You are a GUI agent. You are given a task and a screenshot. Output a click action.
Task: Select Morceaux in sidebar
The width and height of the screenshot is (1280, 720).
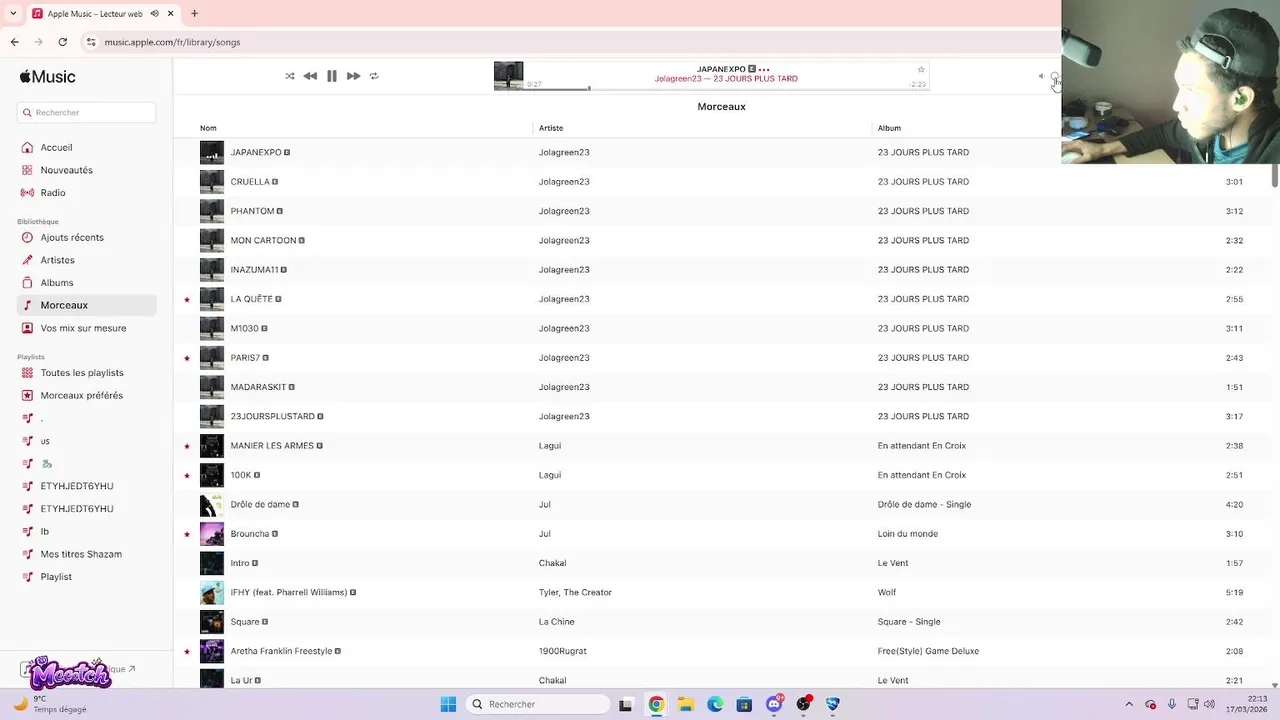86,305
